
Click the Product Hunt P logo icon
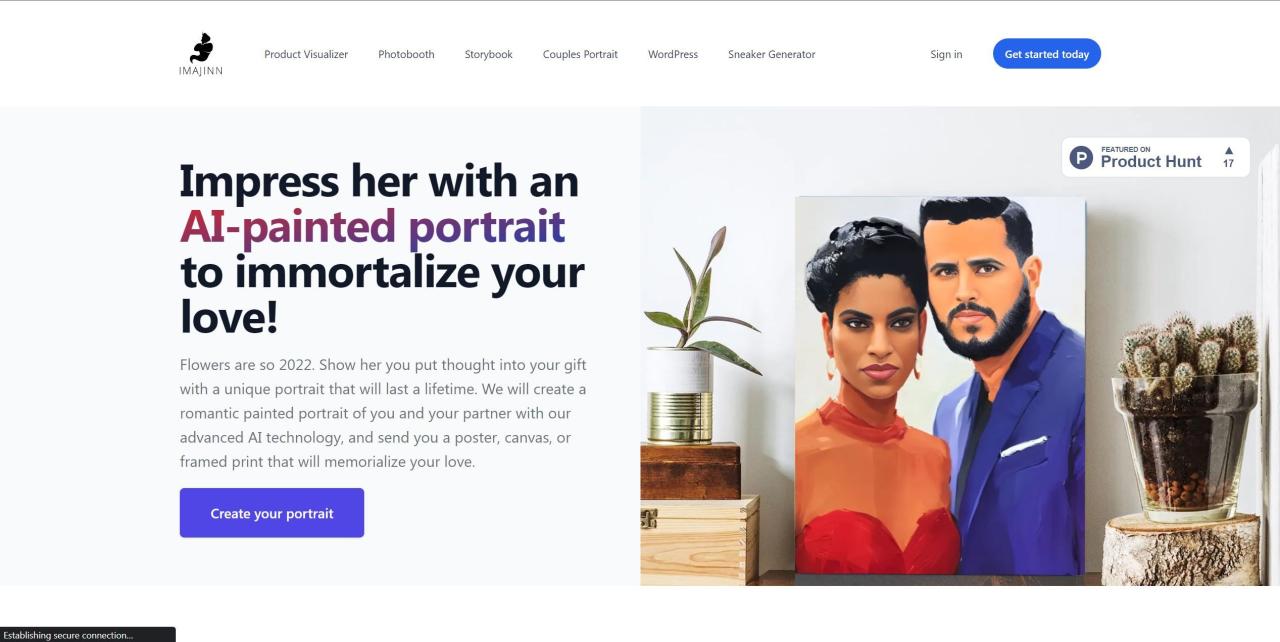point(1081,157)
